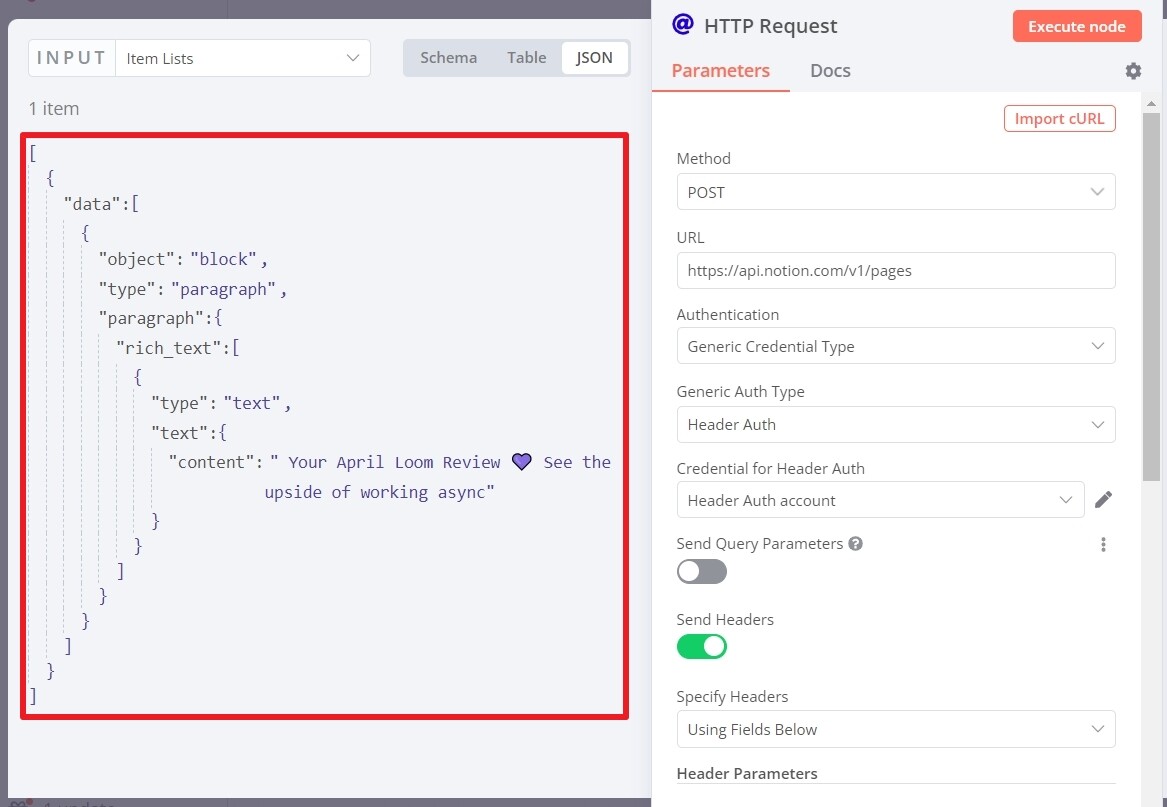Toggle Send Headers off then inspect headers

(701, 647)
